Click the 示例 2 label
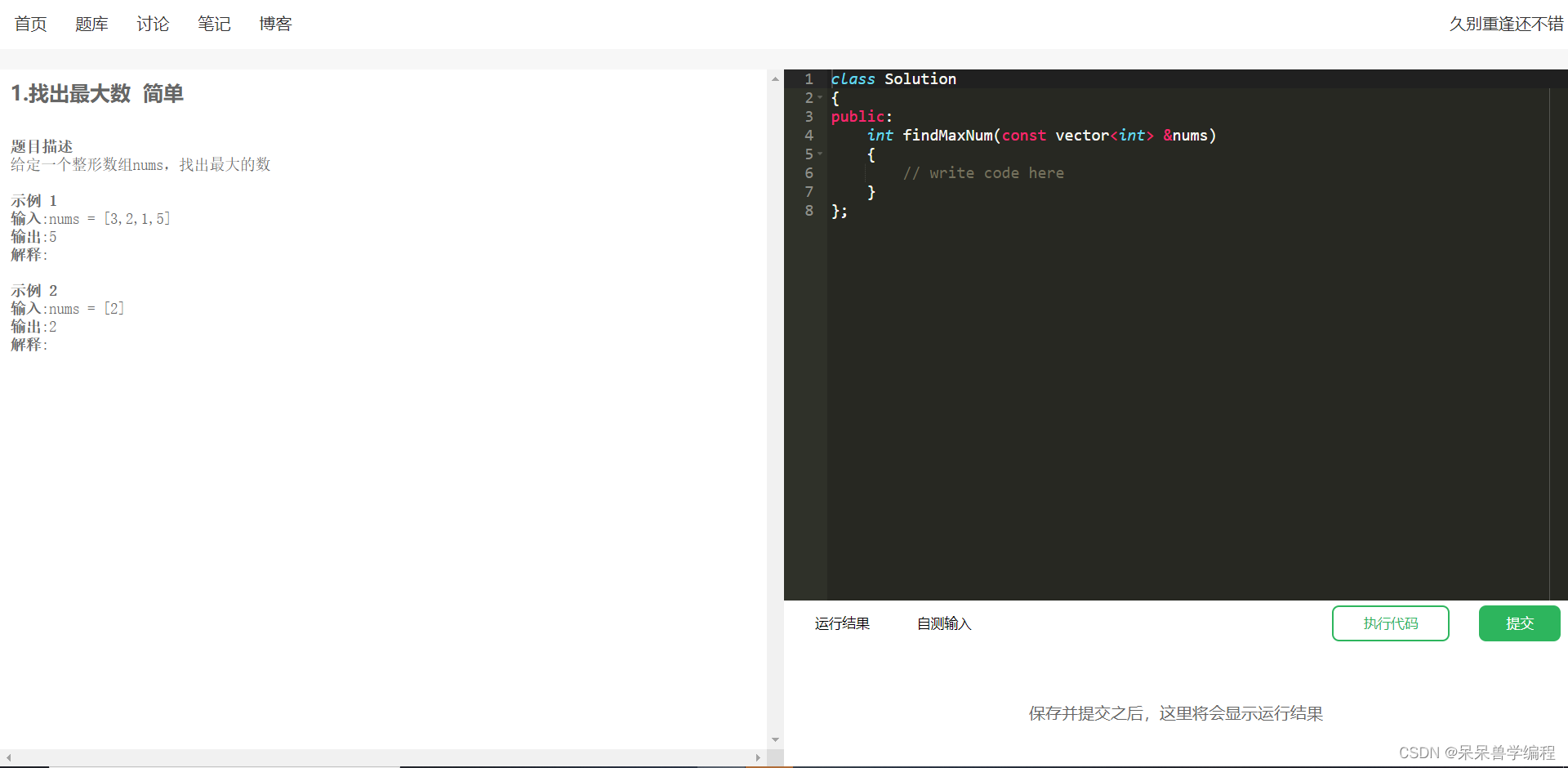 (x=34, y=291)
